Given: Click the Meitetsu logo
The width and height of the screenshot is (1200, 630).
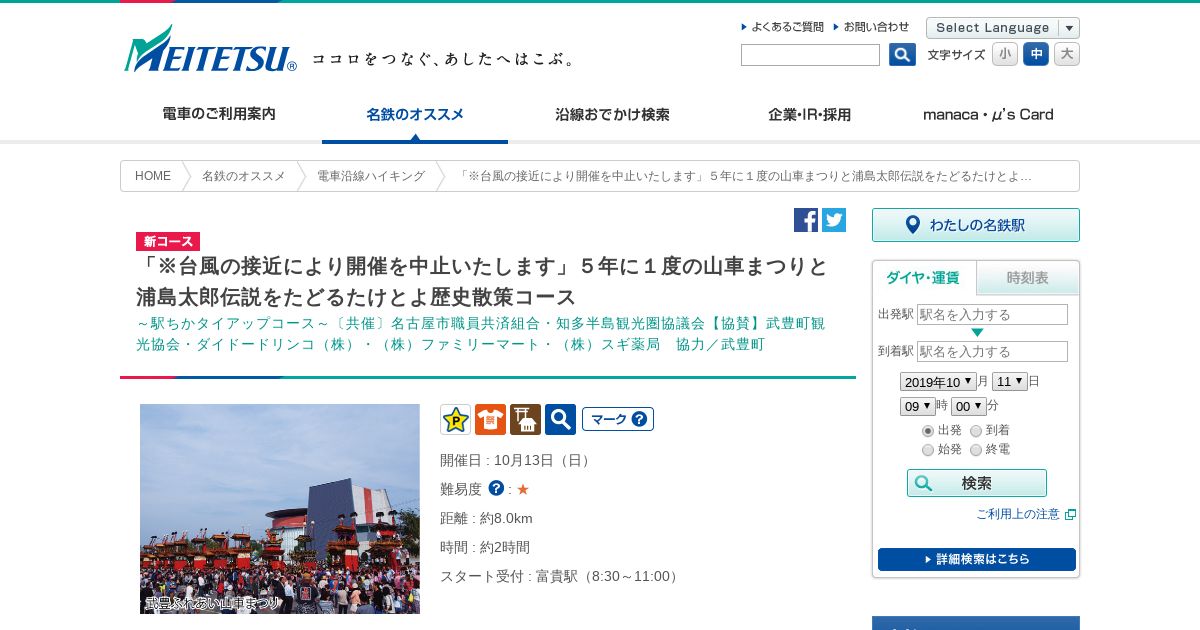Looking at the screenshot, I should click(x=210, y=49).
